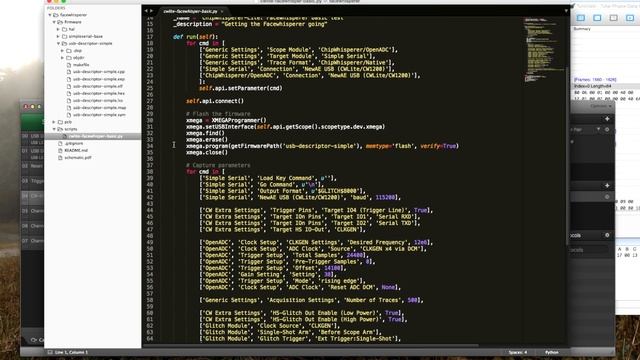Click the lowest gear icon in the dark panel
640x360 pixels.
pyautogui.click(x=607, y=235)
